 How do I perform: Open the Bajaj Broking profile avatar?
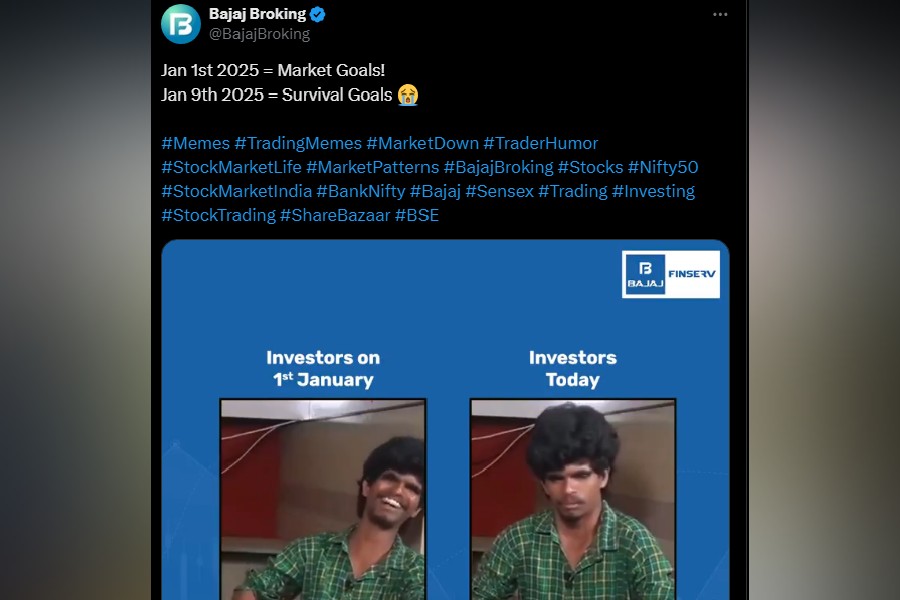(x=181, y=24)
